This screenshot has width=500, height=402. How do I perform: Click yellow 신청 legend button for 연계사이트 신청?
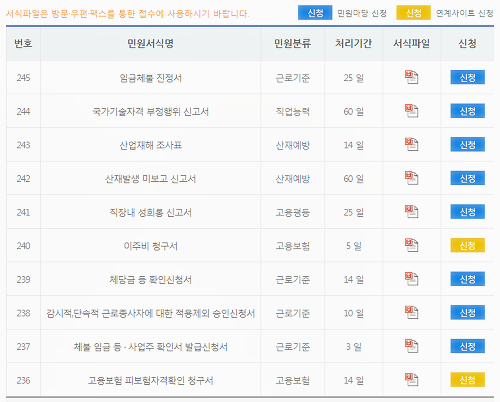[x=413, y=13]
